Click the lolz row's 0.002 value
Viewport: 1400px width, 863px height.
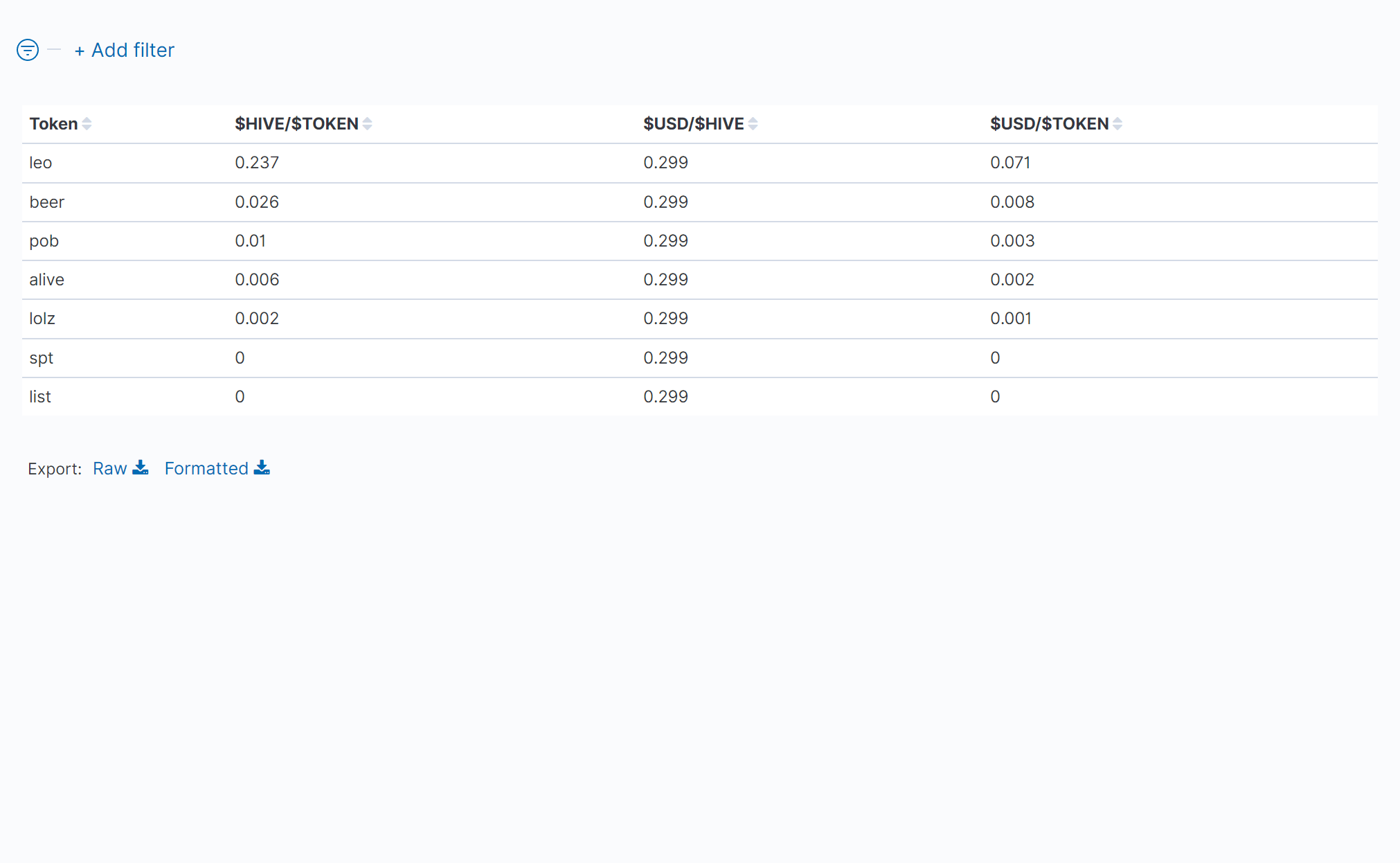pos(257,319)
